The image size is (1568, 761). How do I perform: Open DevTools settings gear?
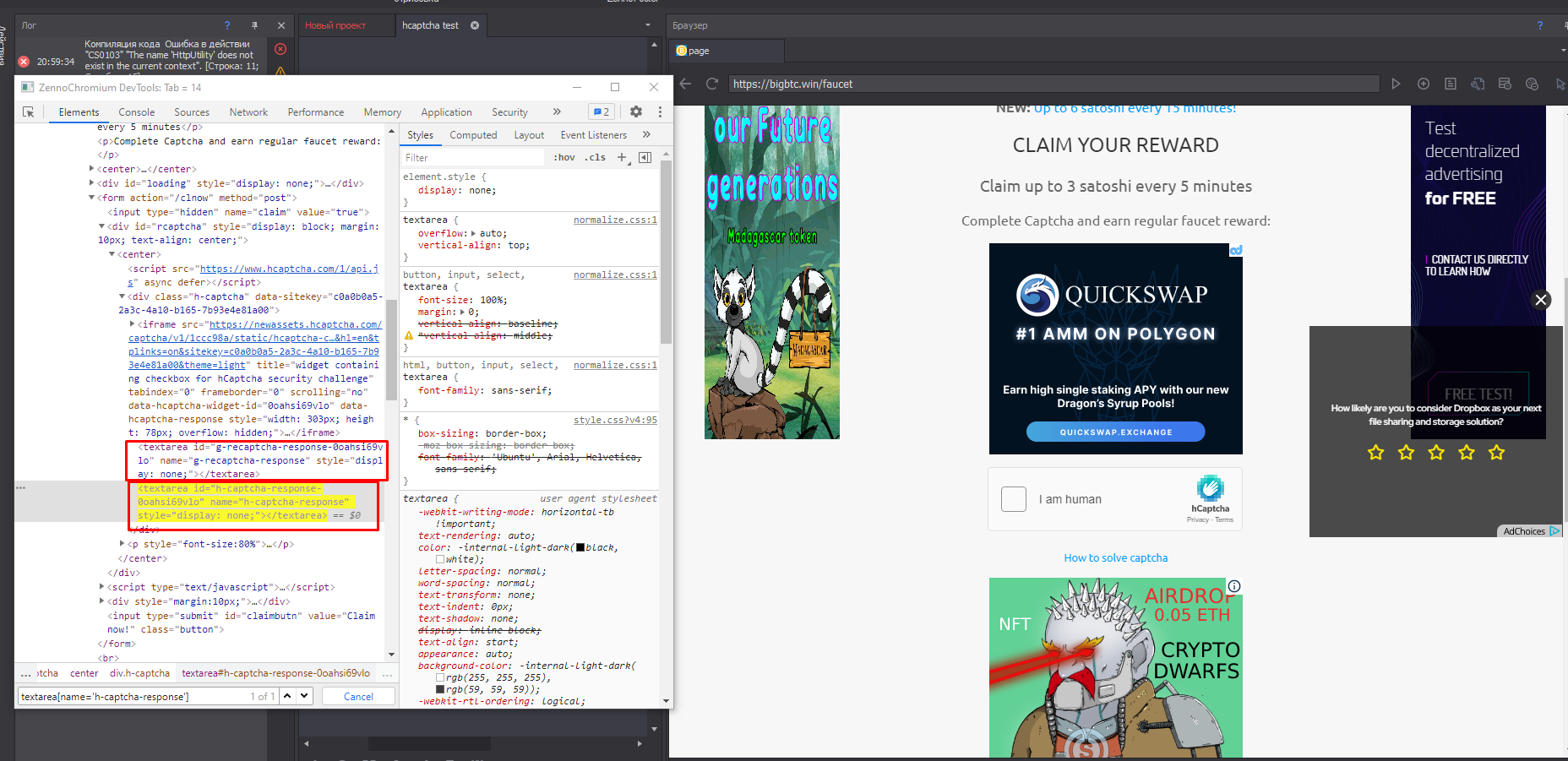point(636,111)
